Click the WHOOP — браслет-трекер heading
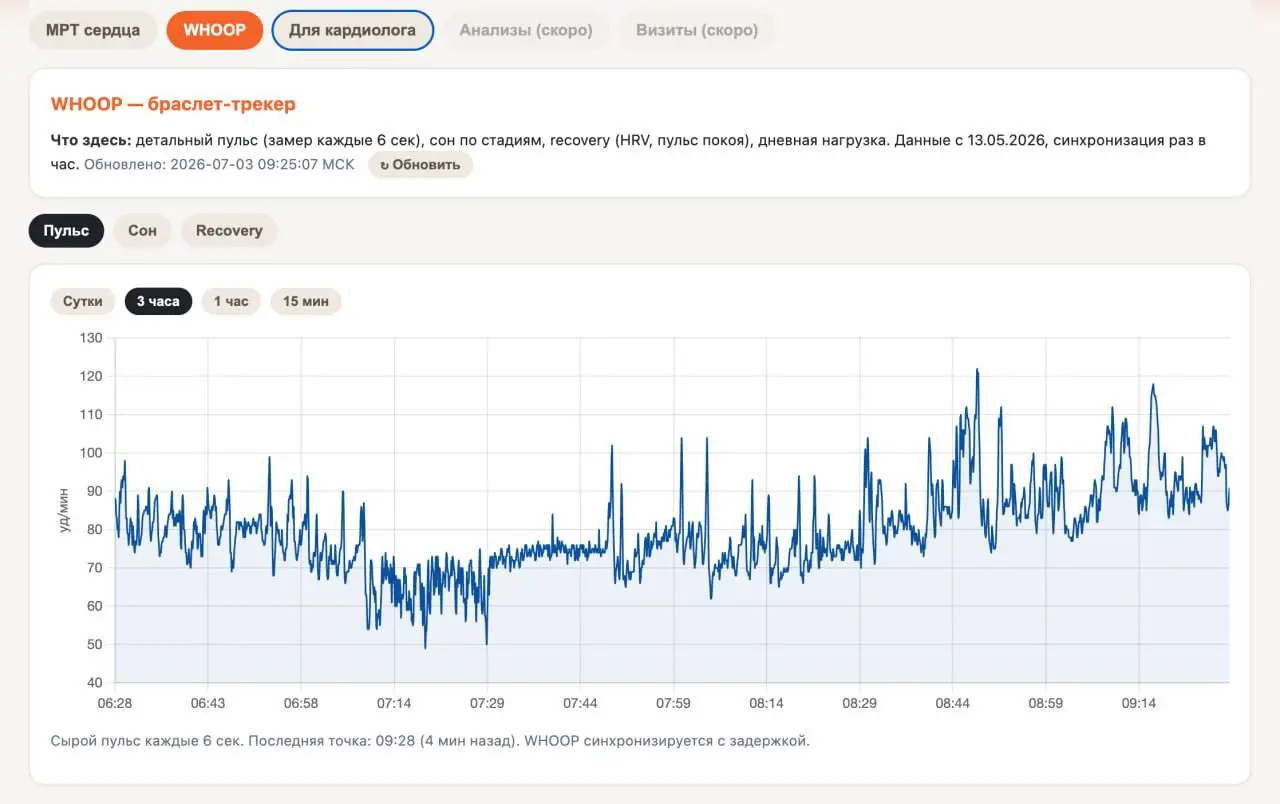This screenshot has width=1280, height=804. [173, 104]
